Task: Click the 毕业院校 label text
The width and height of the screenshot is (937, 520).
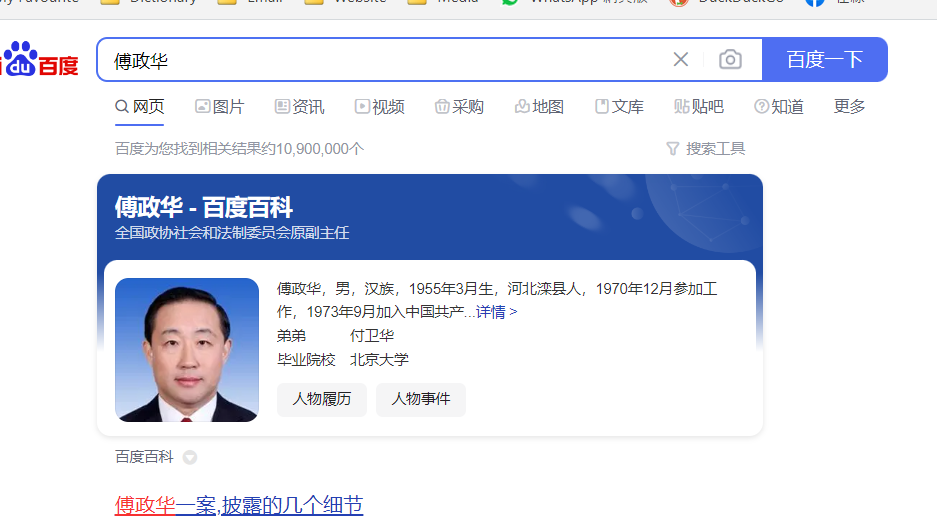Action: (306, 359)
